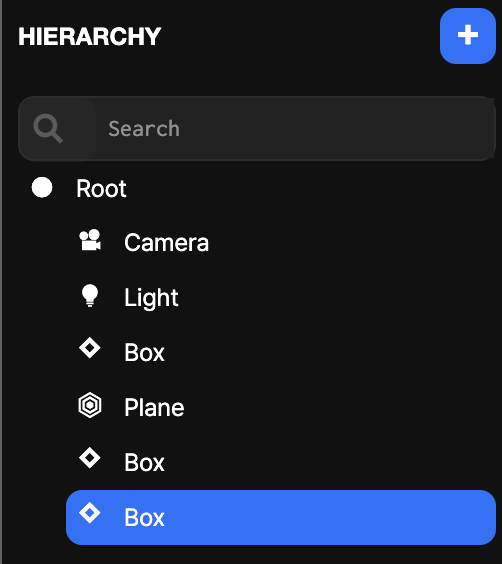Click the light bulb icon
Screen dimensions: 502x564
[x=90, y=295]
